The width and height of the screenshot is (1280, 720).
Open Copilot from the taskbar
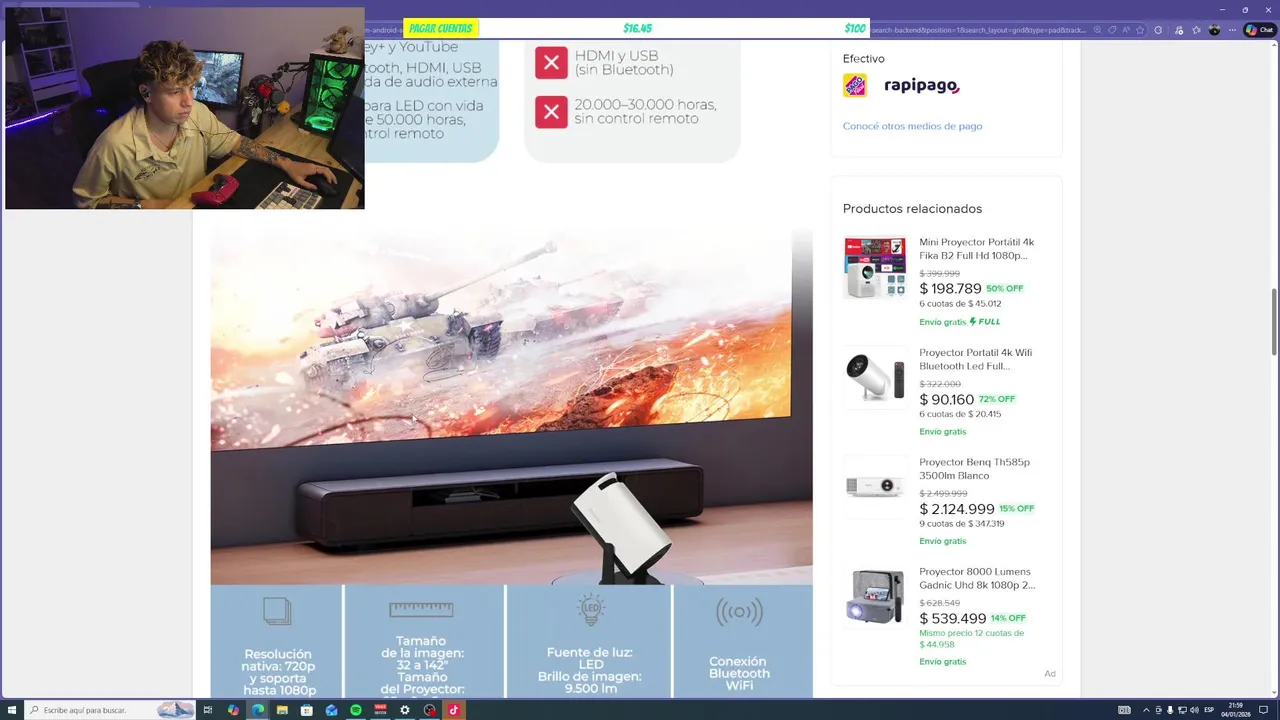233,710
